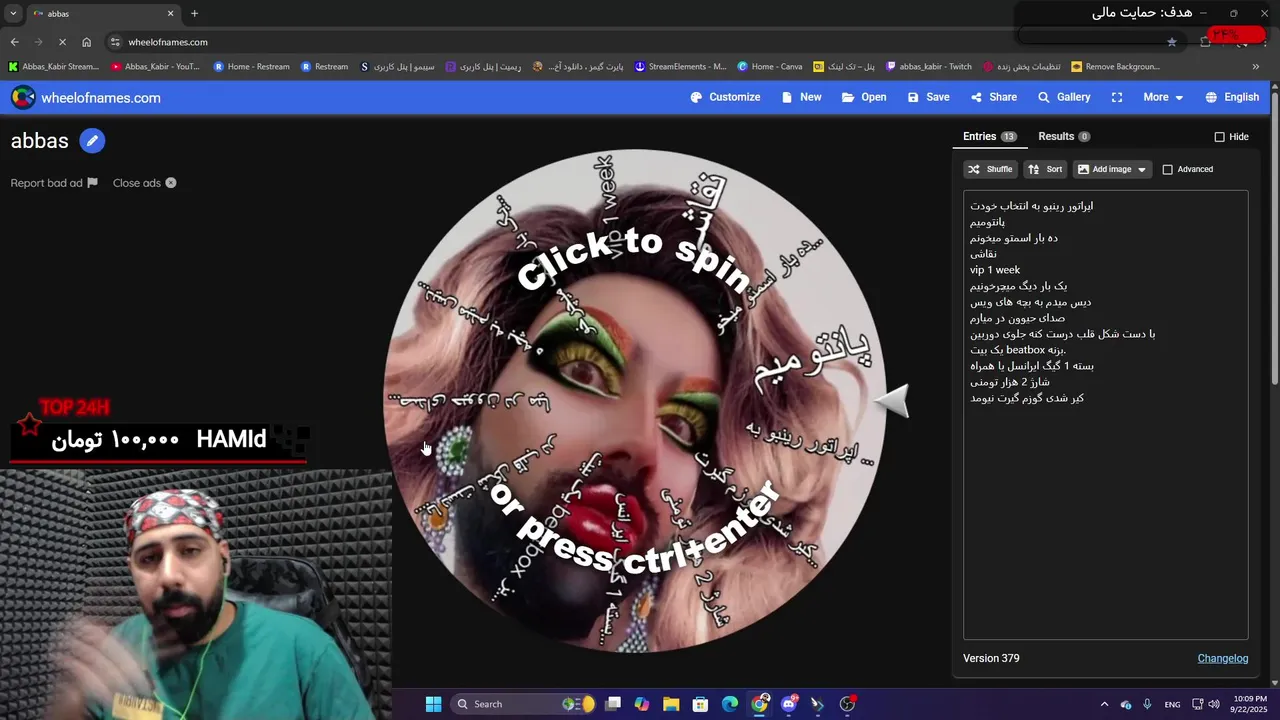The width and height of the screenshot is (1280, 720).
Task: Click the browser Home button
Action: (86, 42)
